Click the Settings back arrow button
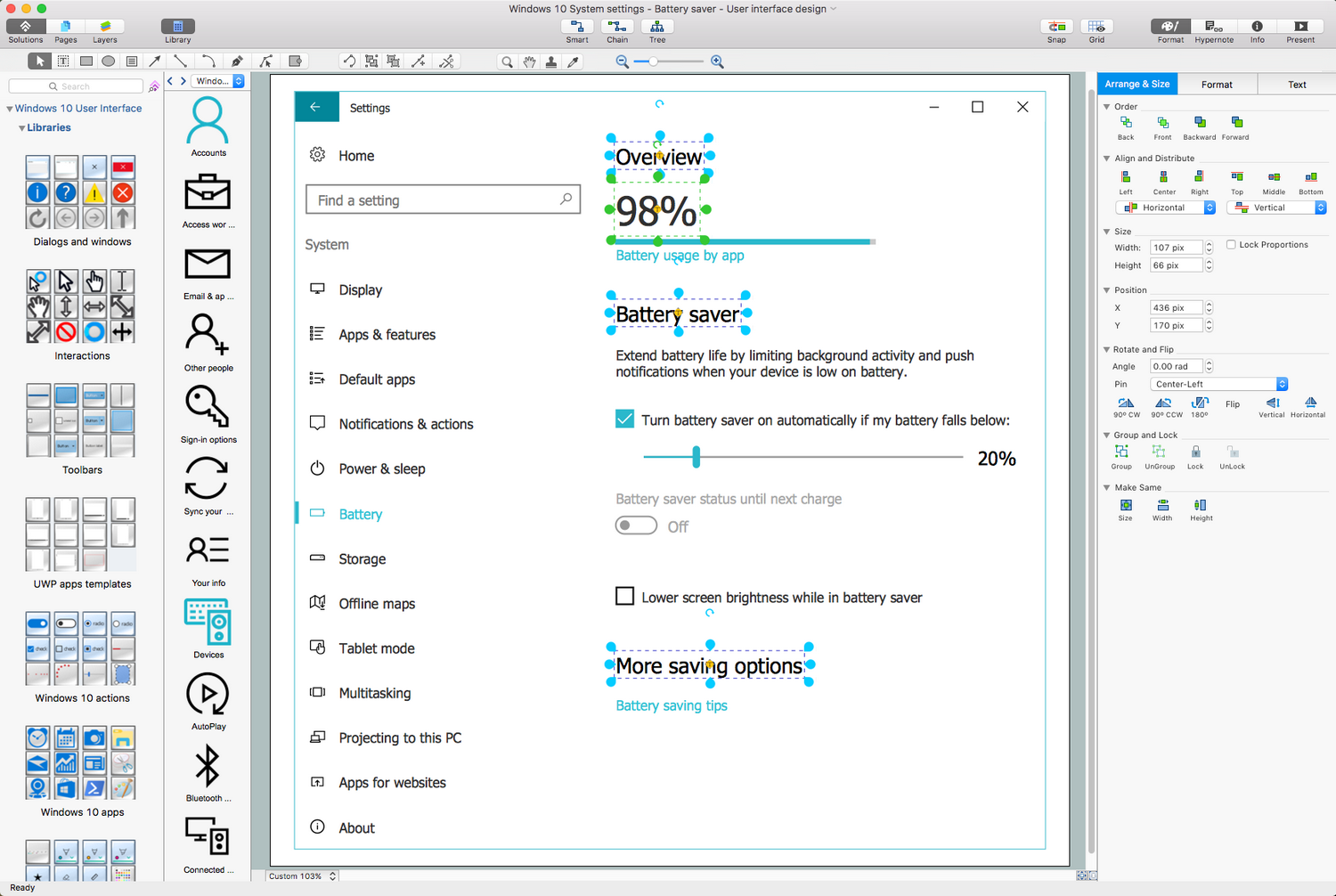 tap(316, 107)
